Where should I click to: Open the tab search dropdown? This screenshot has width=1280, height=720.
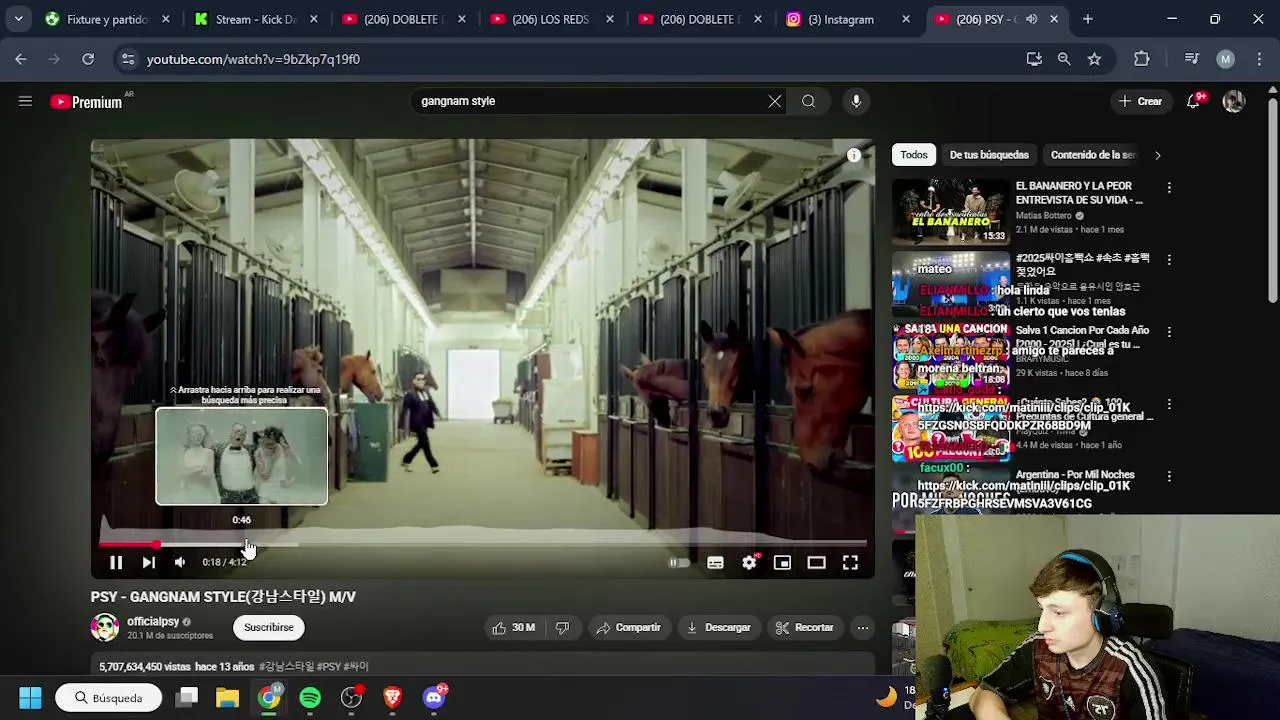point(18,19)
